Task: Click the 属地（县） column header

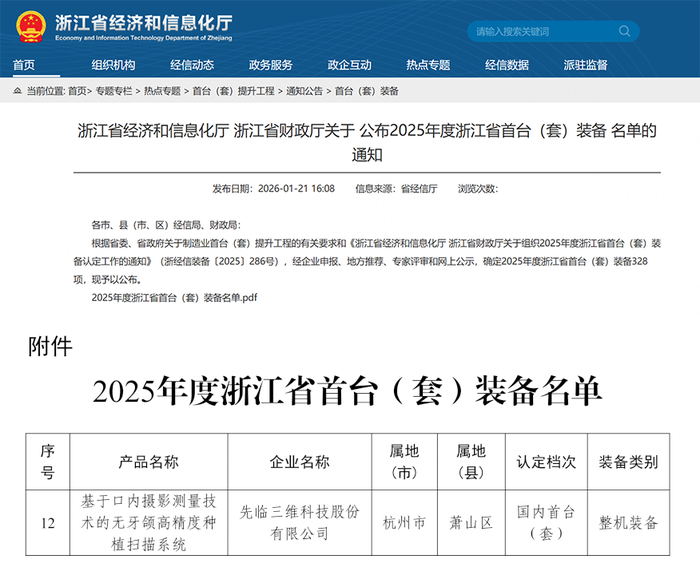Action: click(x=471, y=462)
